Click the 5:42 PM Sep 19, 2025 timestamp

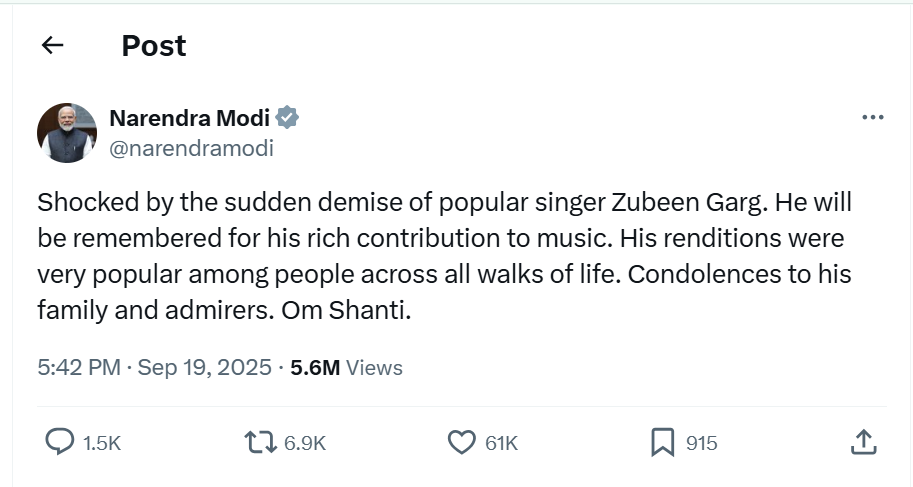[x=154, y=368]
